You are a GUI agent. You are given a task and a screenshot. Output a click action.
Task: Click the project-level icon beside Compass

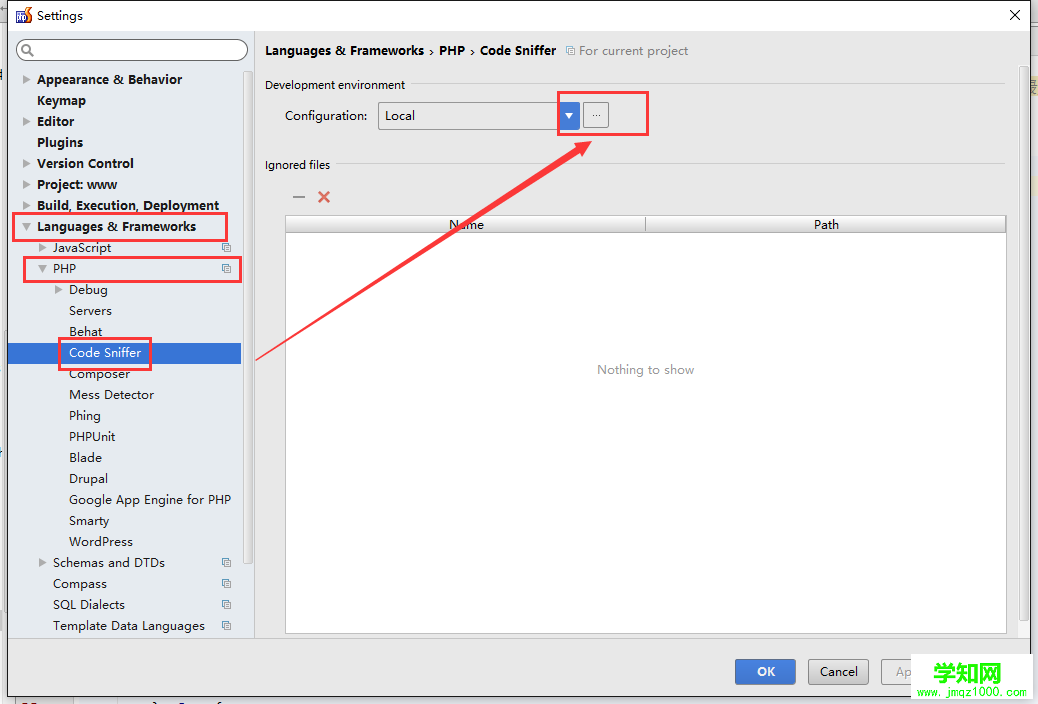(226, 584)
